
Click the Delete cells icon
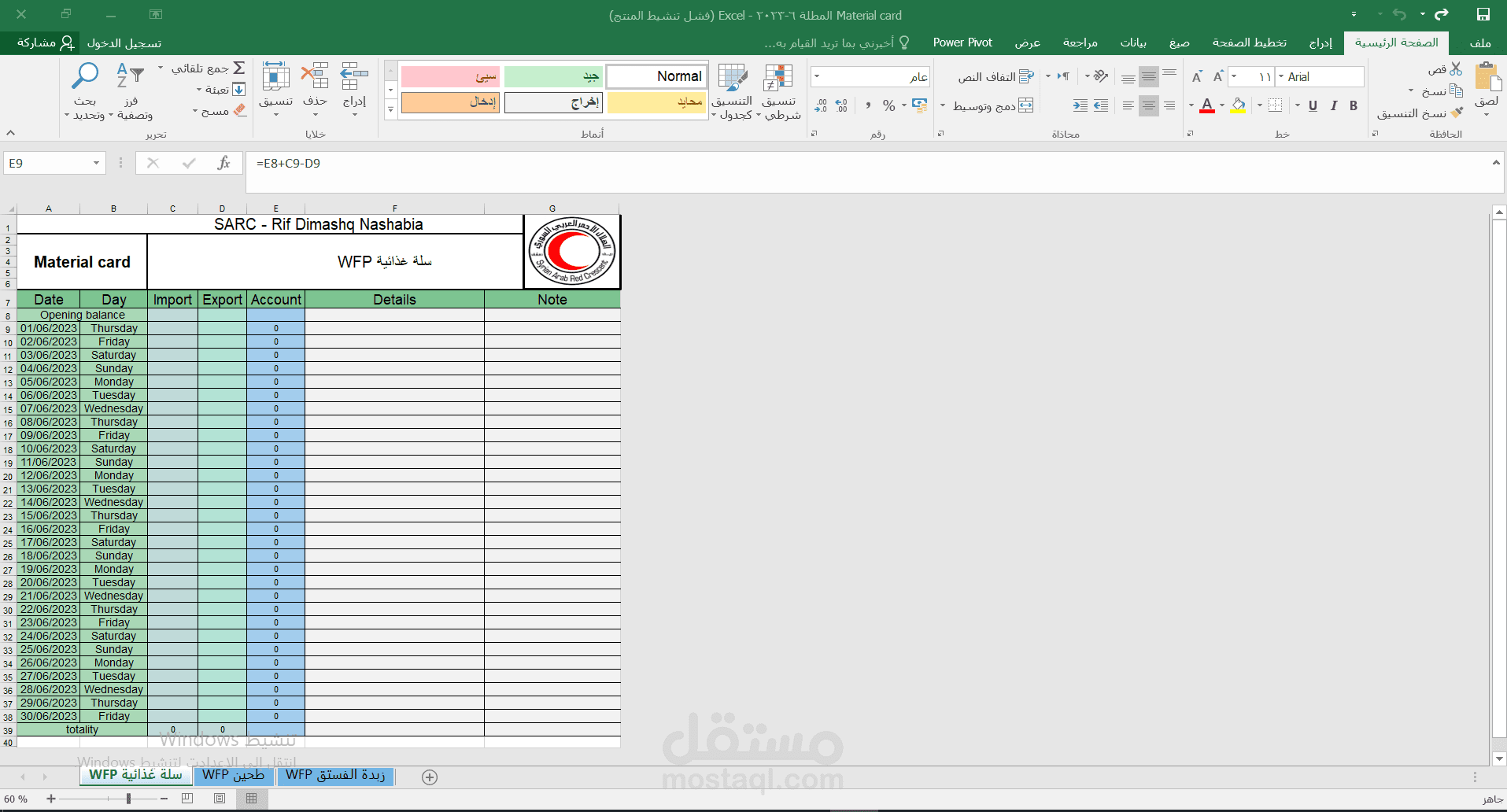click(x=315, y=77)
